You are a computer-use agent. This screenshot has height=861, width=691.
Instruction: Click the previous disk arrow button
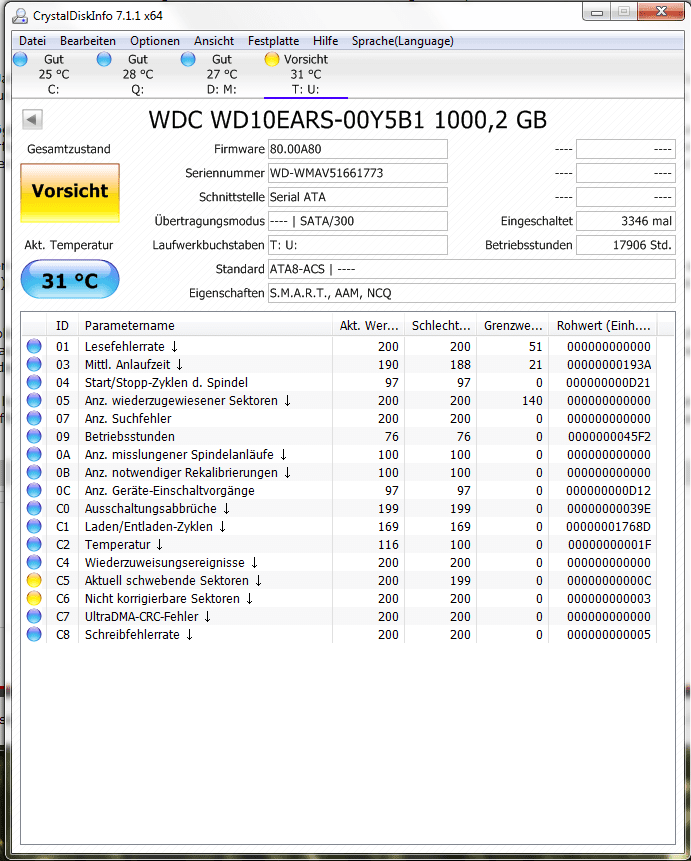[32, 119]
